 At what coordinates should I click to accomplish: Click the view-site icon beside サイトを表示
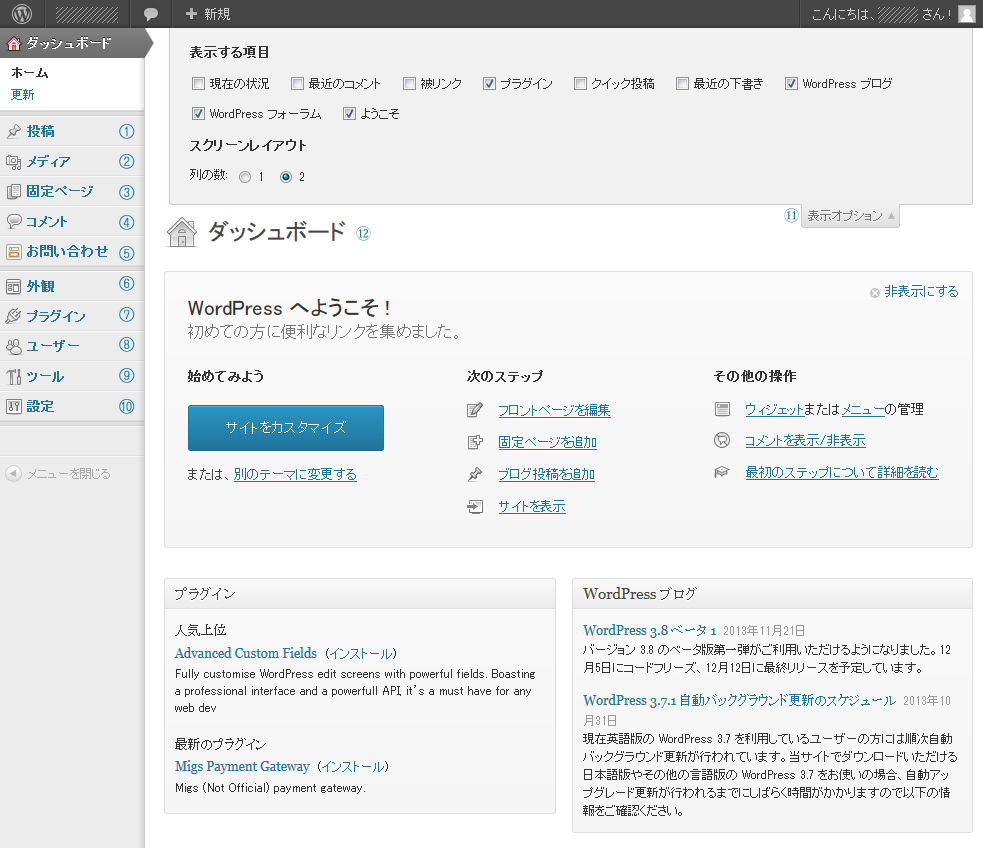(x=475, y=506)
